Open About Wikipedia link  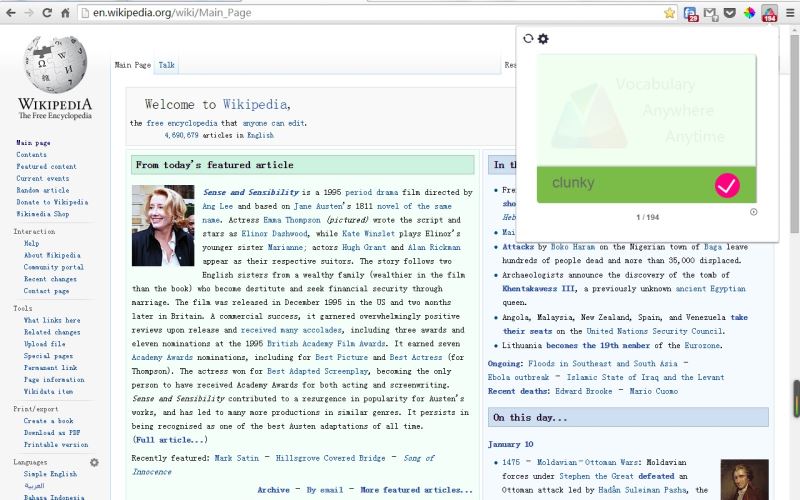pos(52,255)
